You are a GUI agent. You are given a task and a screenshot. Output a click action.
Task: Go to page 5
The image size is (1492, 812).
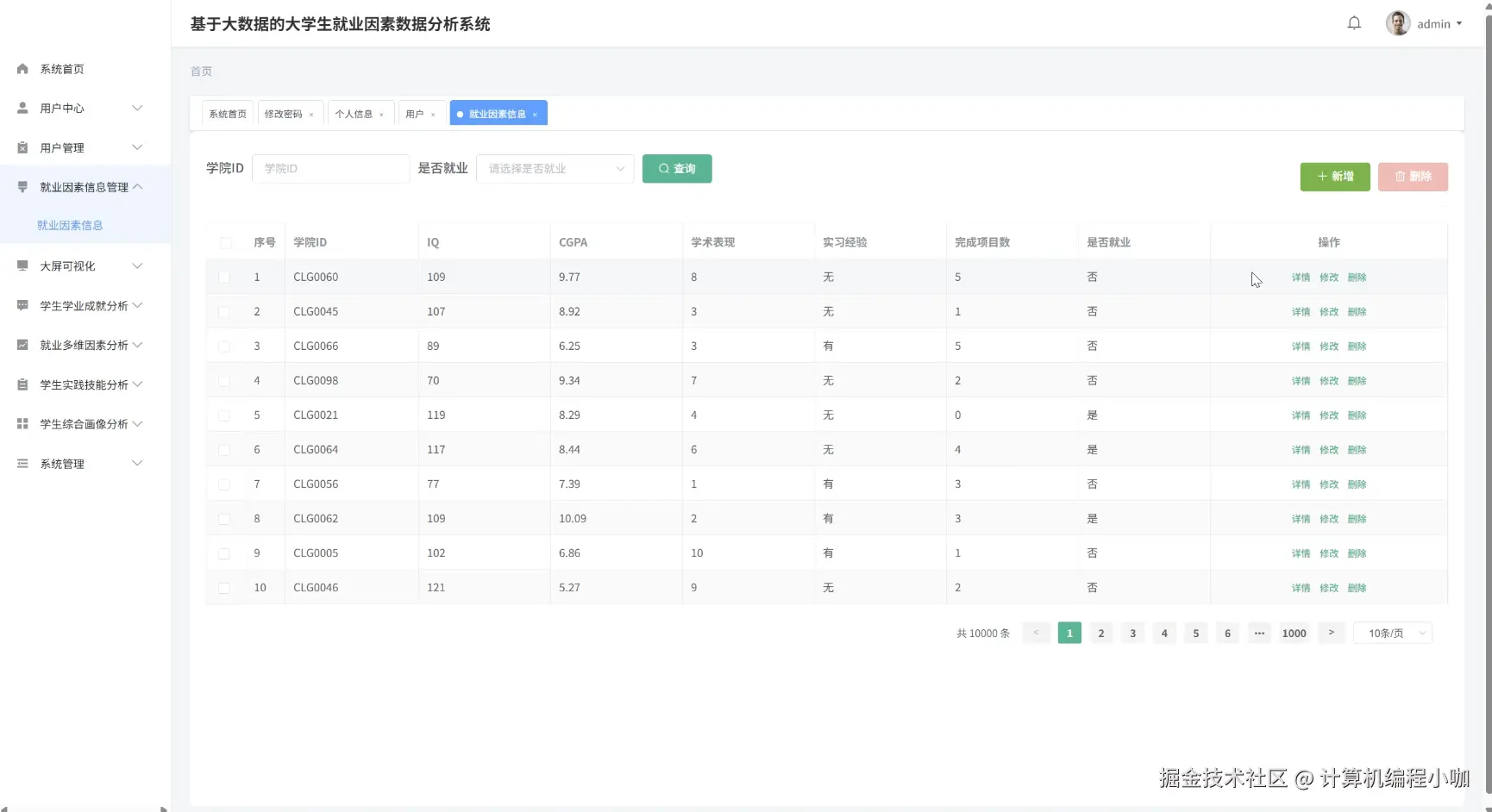click(1196, 633)
